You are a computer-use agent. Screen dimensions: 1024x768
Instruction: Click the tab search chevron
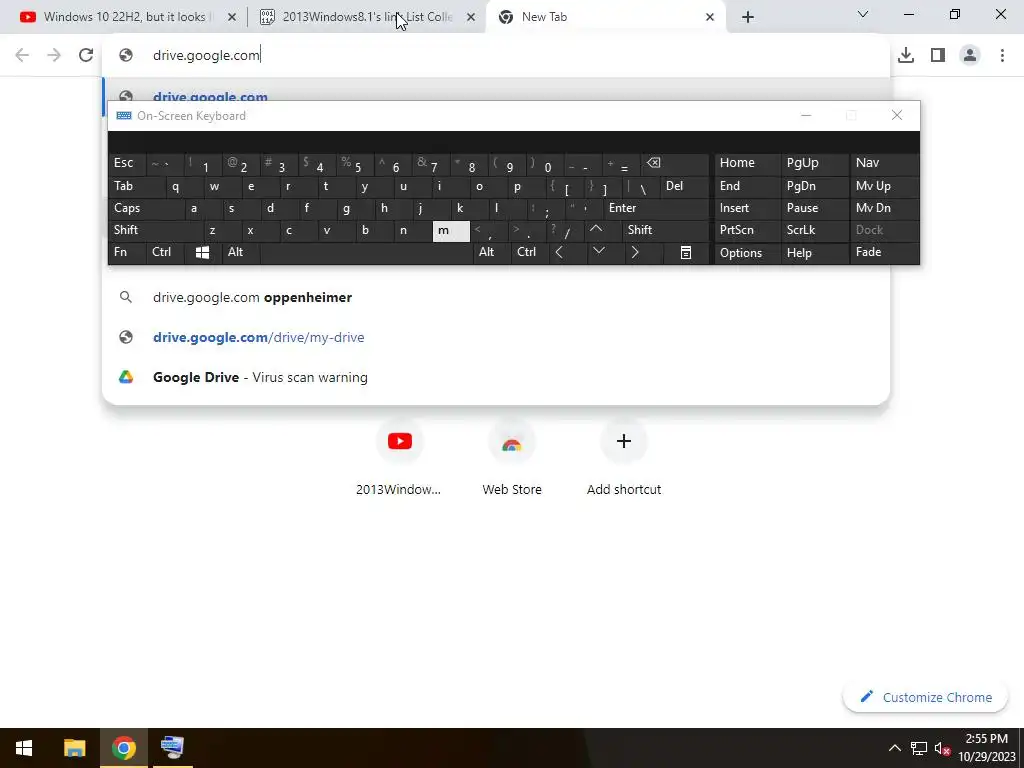coord(863,14)
